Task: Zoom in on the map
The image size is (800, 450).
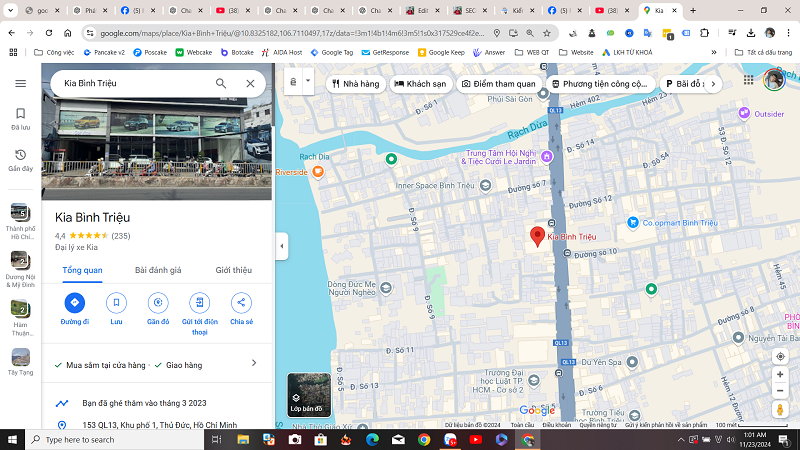Action: (x=780, y=374)
